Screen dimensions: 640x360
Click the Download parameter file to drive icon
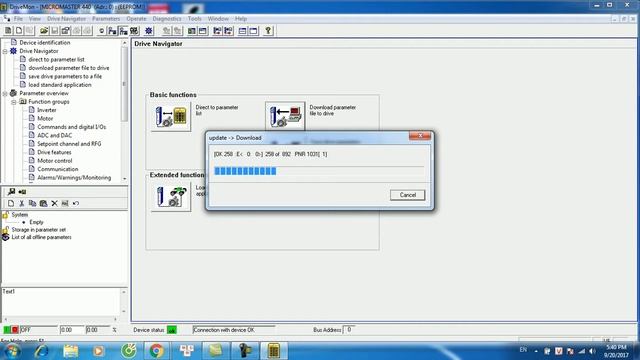(x=285, y=116)
